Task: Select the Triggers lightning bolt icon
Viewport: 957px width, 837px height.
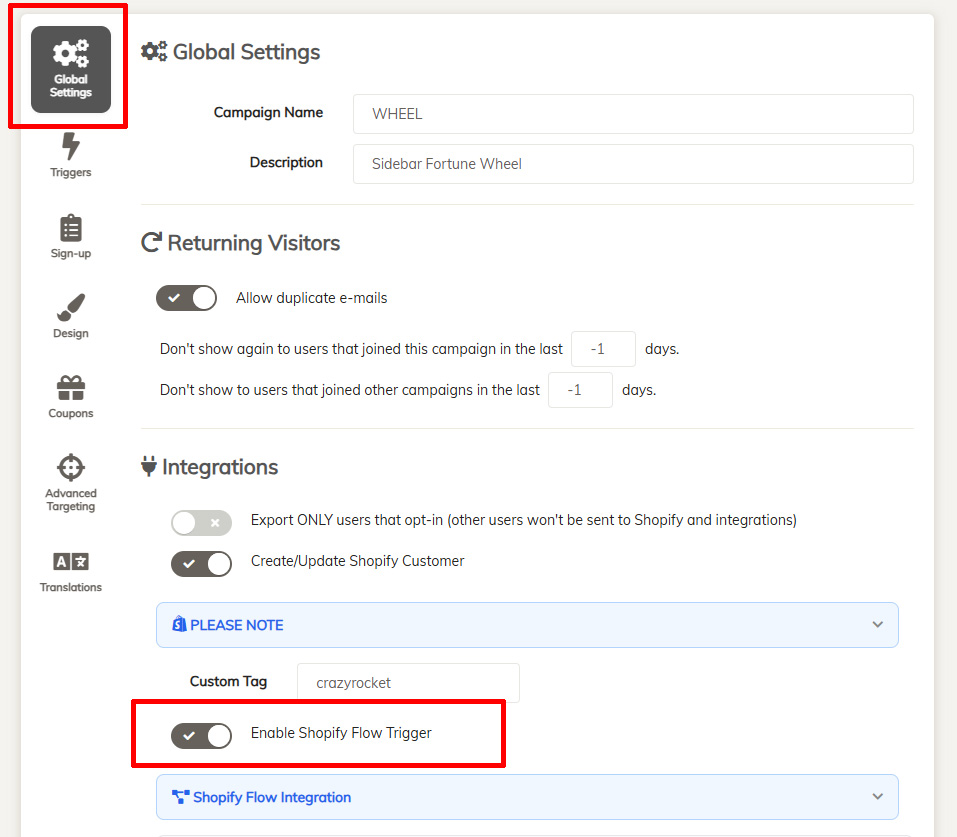Action: (71, 147)
